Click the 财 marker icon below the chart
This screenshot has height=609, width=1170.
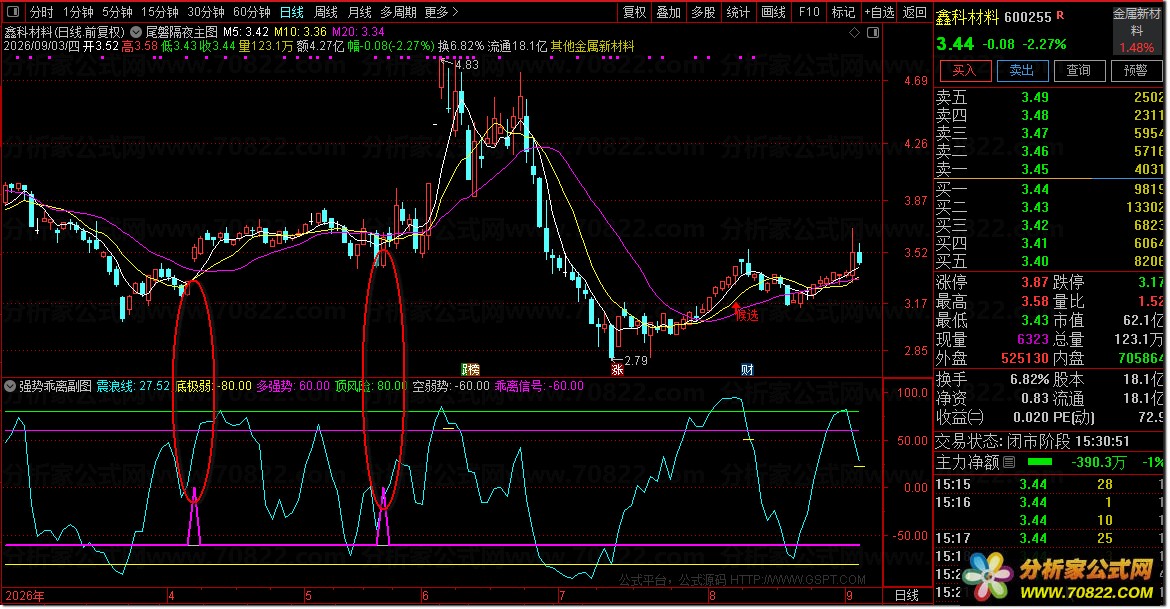(x=747, y=369)
